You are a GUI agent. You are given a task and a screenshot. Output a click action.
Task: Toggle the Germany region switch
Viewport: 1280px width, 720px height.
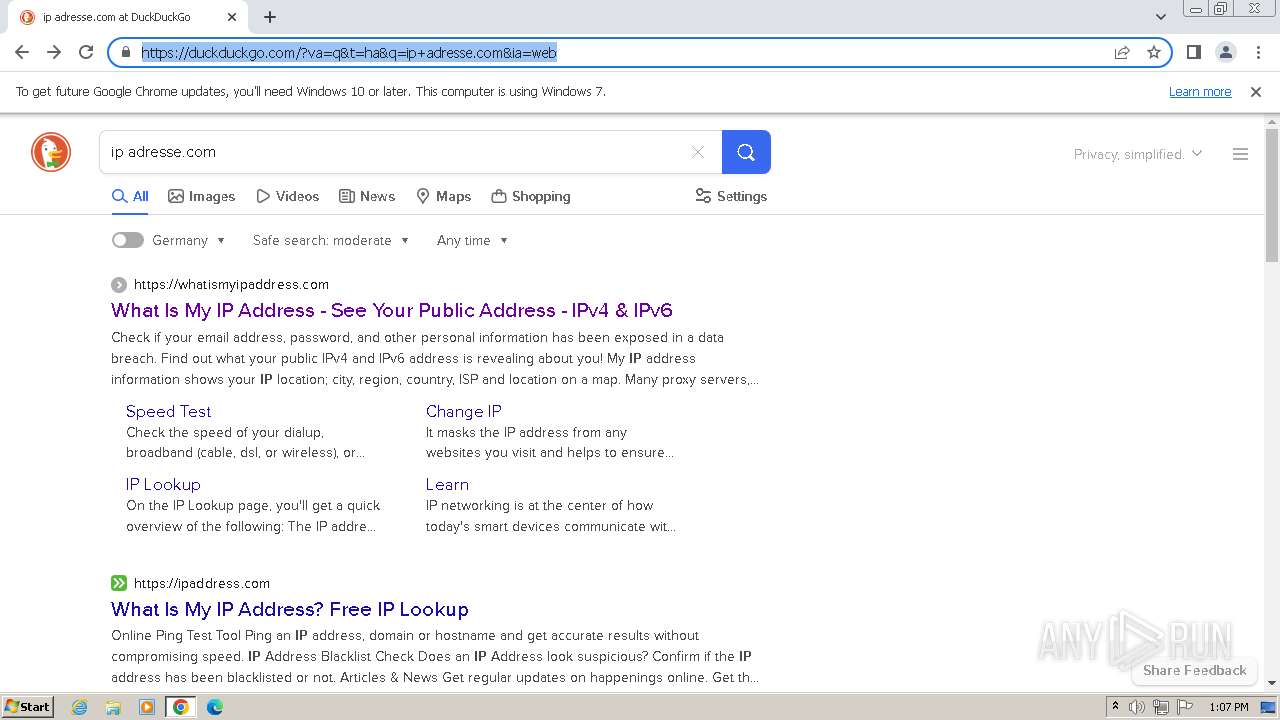127,240
